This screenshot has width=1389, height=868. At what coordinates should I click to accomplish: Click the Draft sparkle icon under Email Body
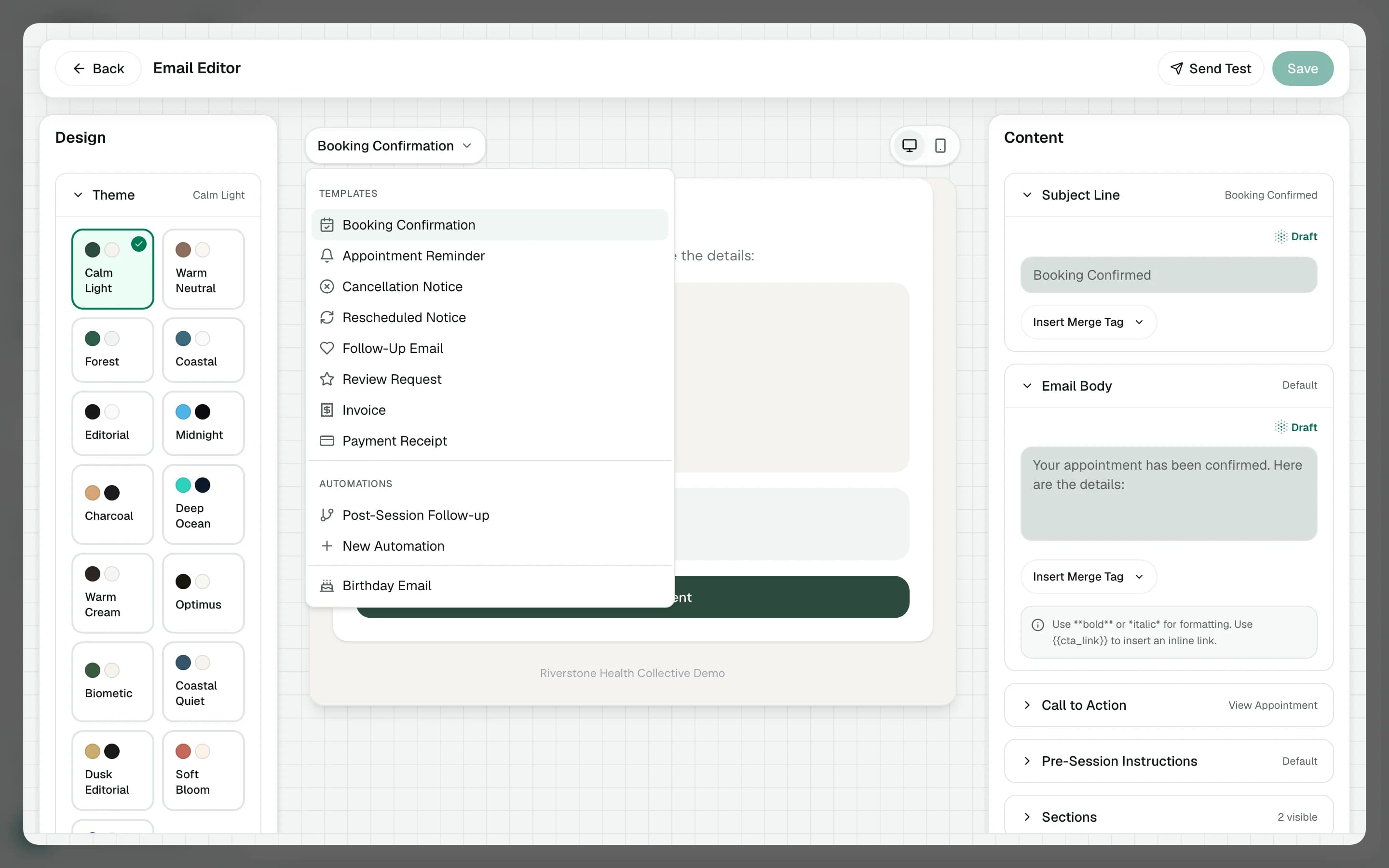(x=1280, y=427)
